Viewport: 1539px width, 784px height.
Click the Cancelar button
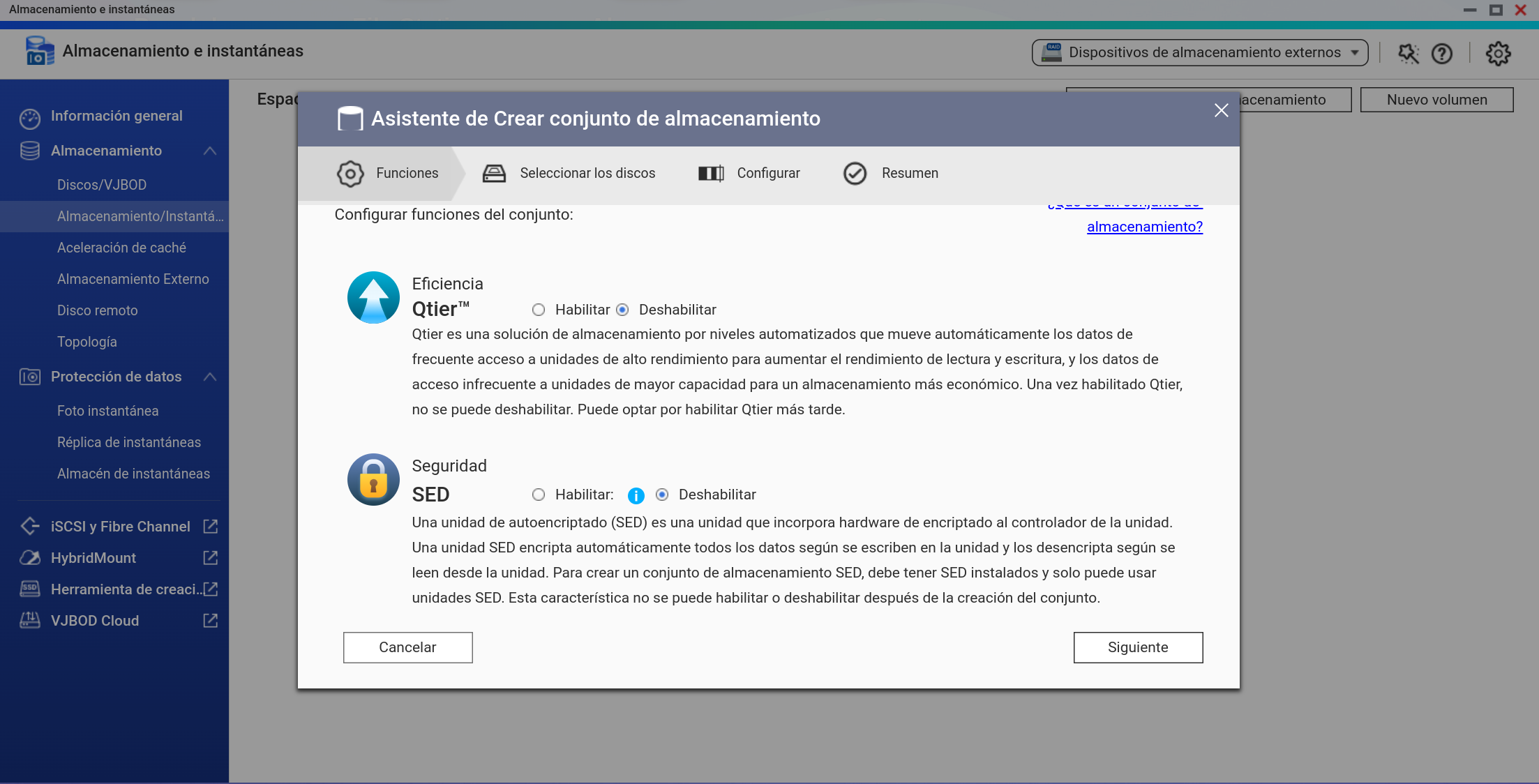point(407,647)
